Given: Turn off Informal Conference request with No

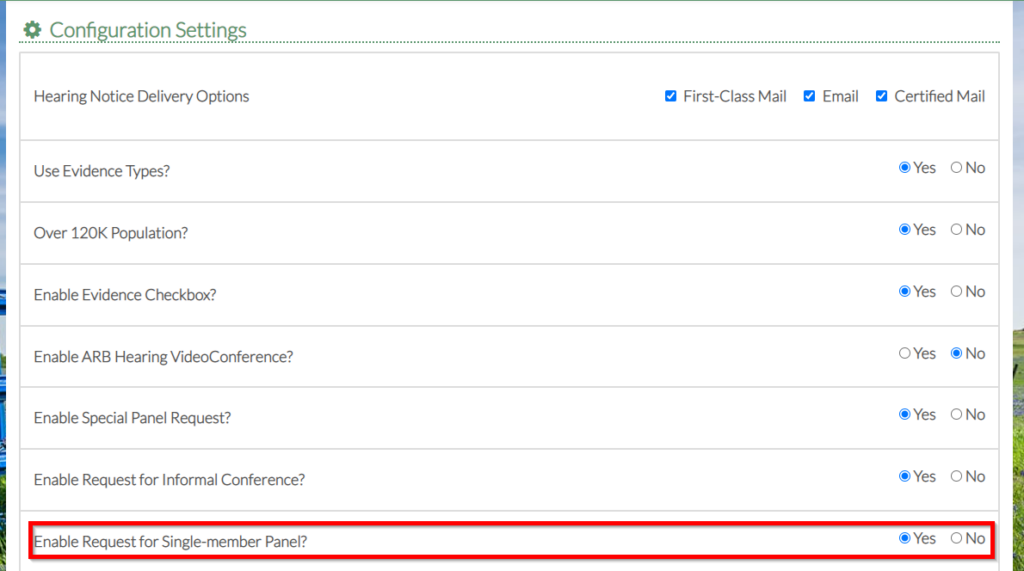Looking at the screenshot, I should [x=956, y=477].
